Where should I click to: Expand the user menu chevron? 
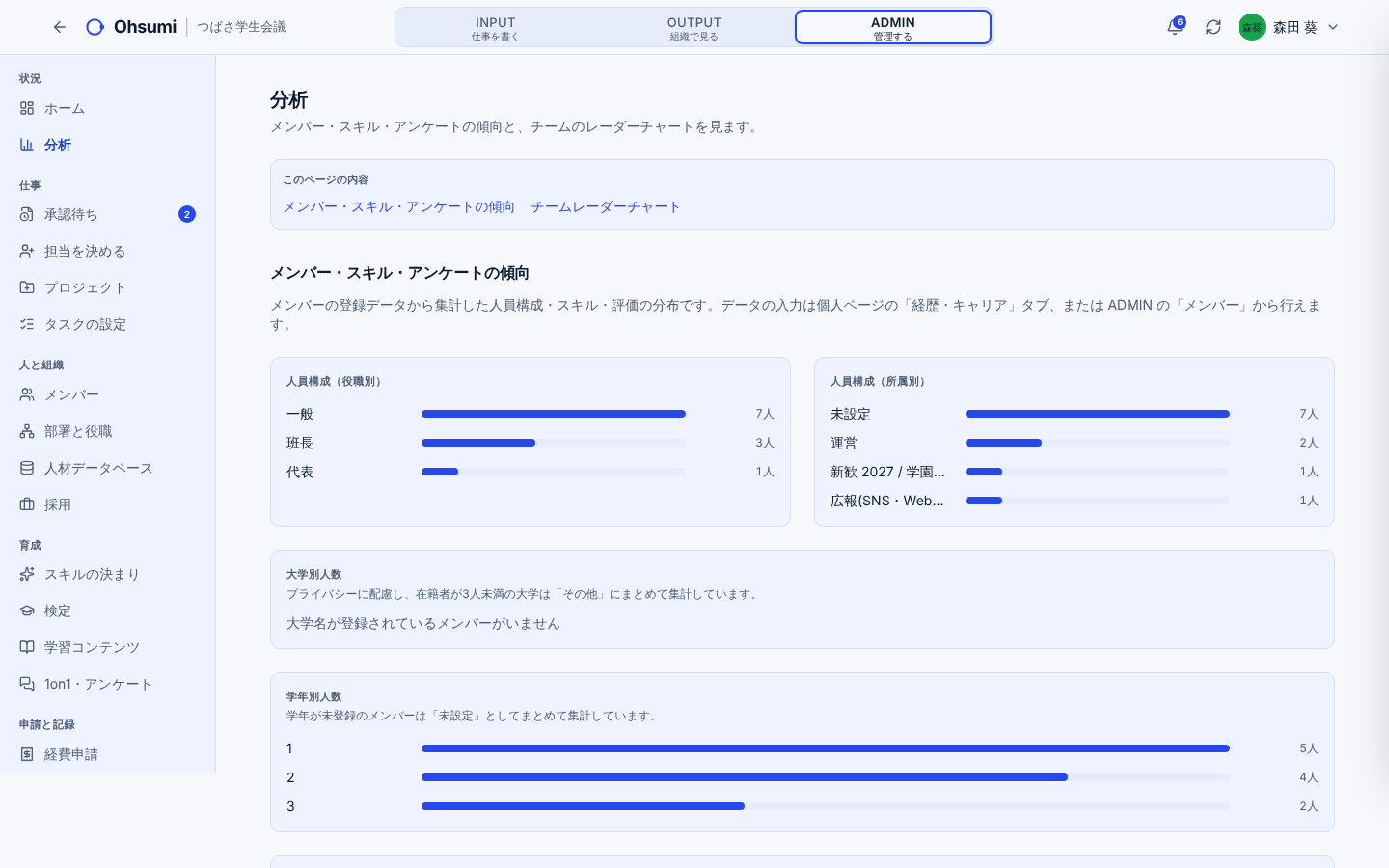[1333, 27]
